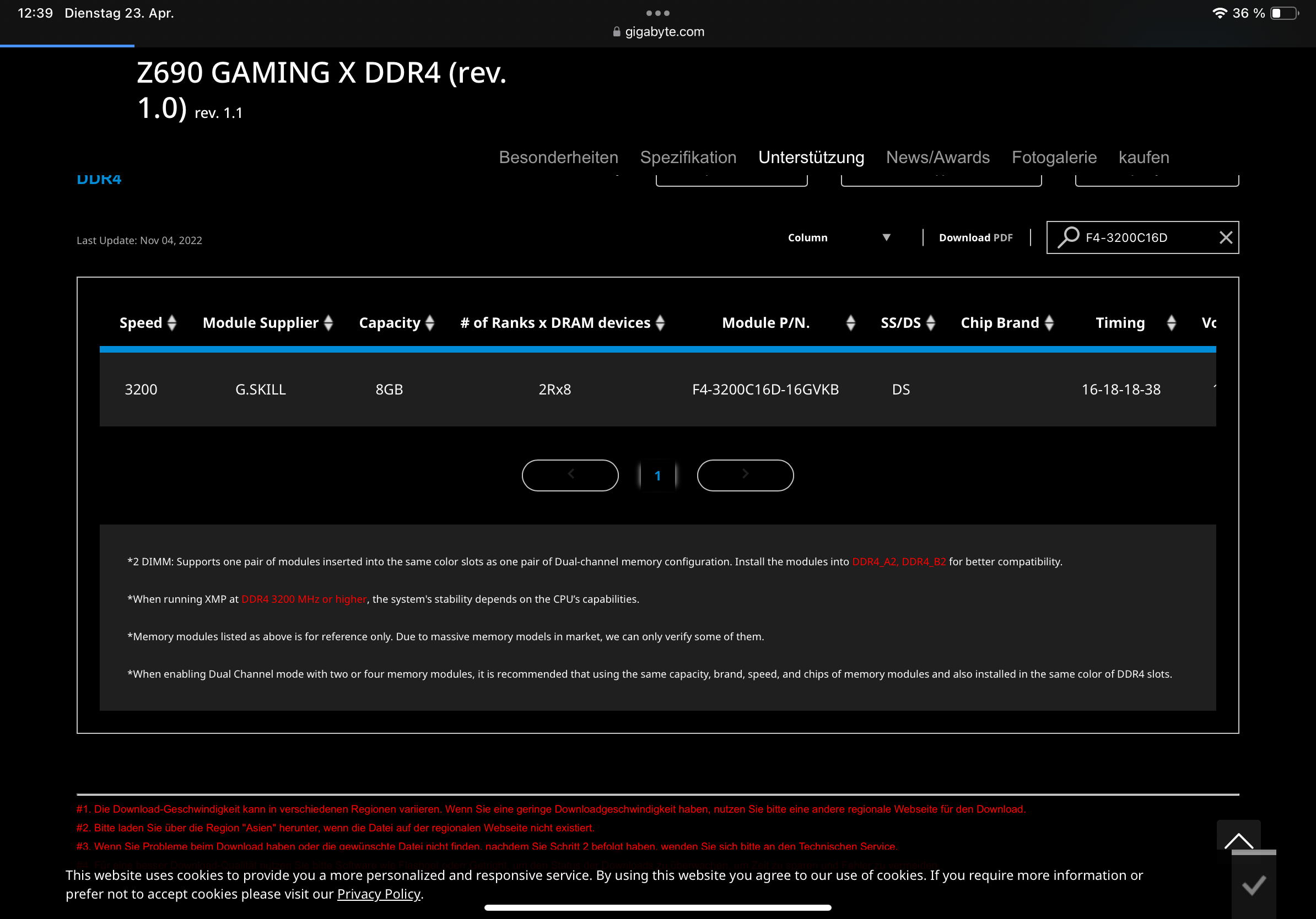Viewport: 1316px width, 919px height.
Task: Click the magnifier search icon
Action: tap(1068, 237)
